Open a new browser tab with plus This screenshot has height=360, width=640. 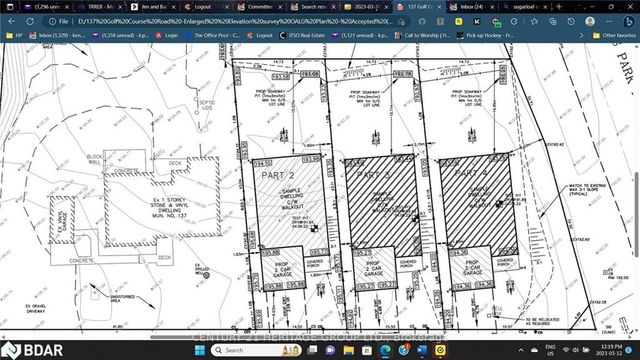tap(559, 7)
